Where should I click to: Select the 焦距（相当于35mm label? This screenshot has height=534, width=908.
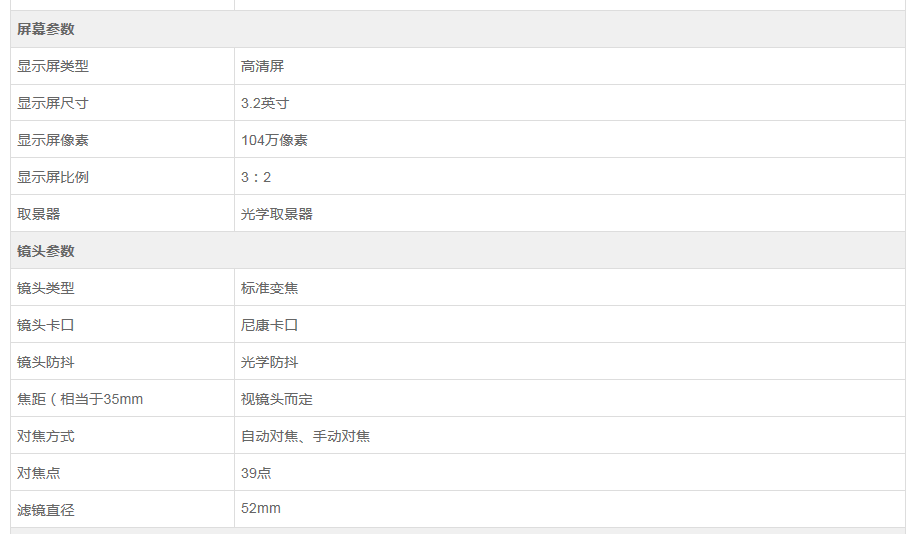(80, 399)
